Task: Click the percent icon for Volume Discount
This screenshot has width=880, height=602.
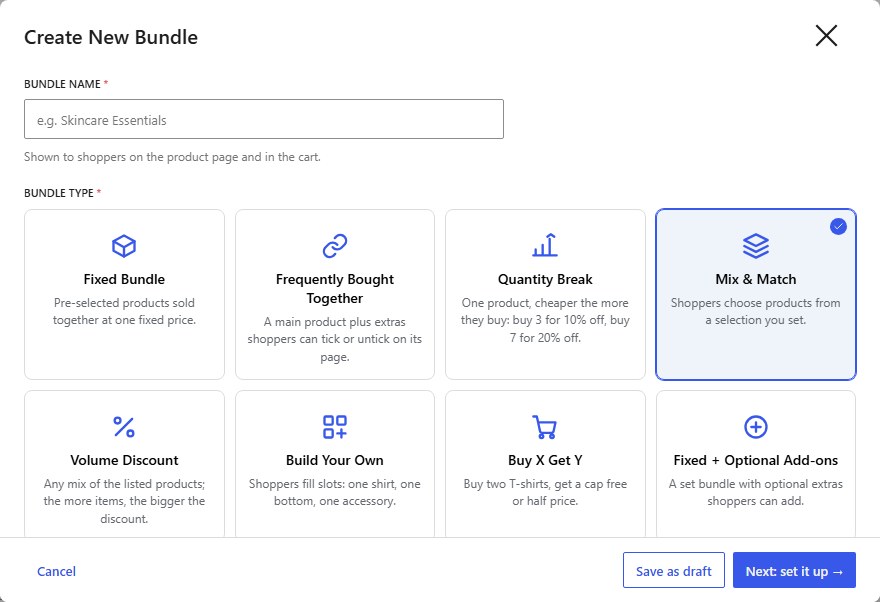Action: [x=124, y=427]
